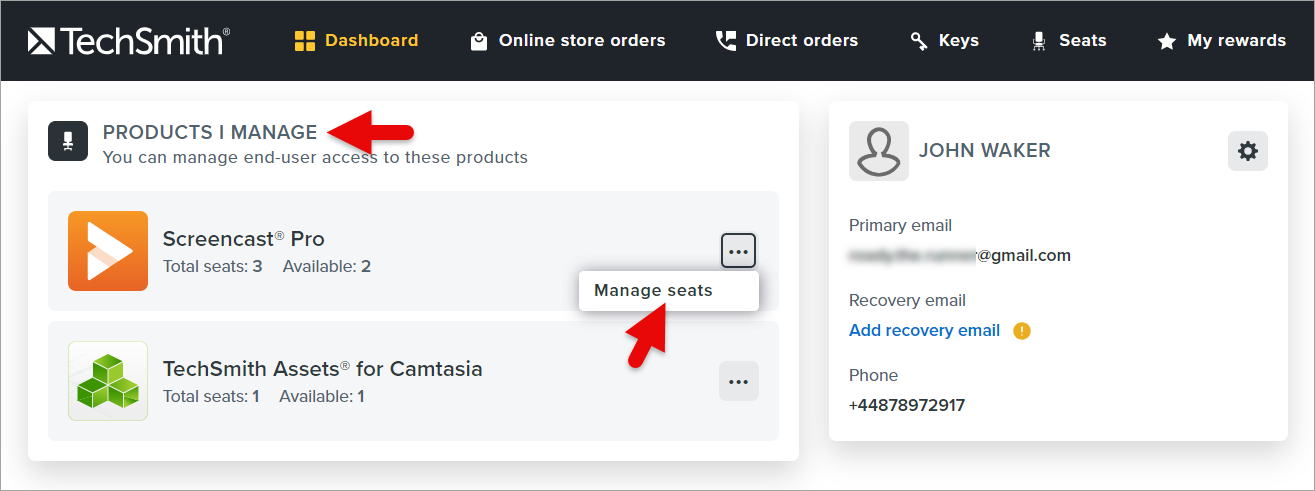This screenshot has height=491, width=1315.
Task: Open the My rewards page
Action: coord(1235,41)
